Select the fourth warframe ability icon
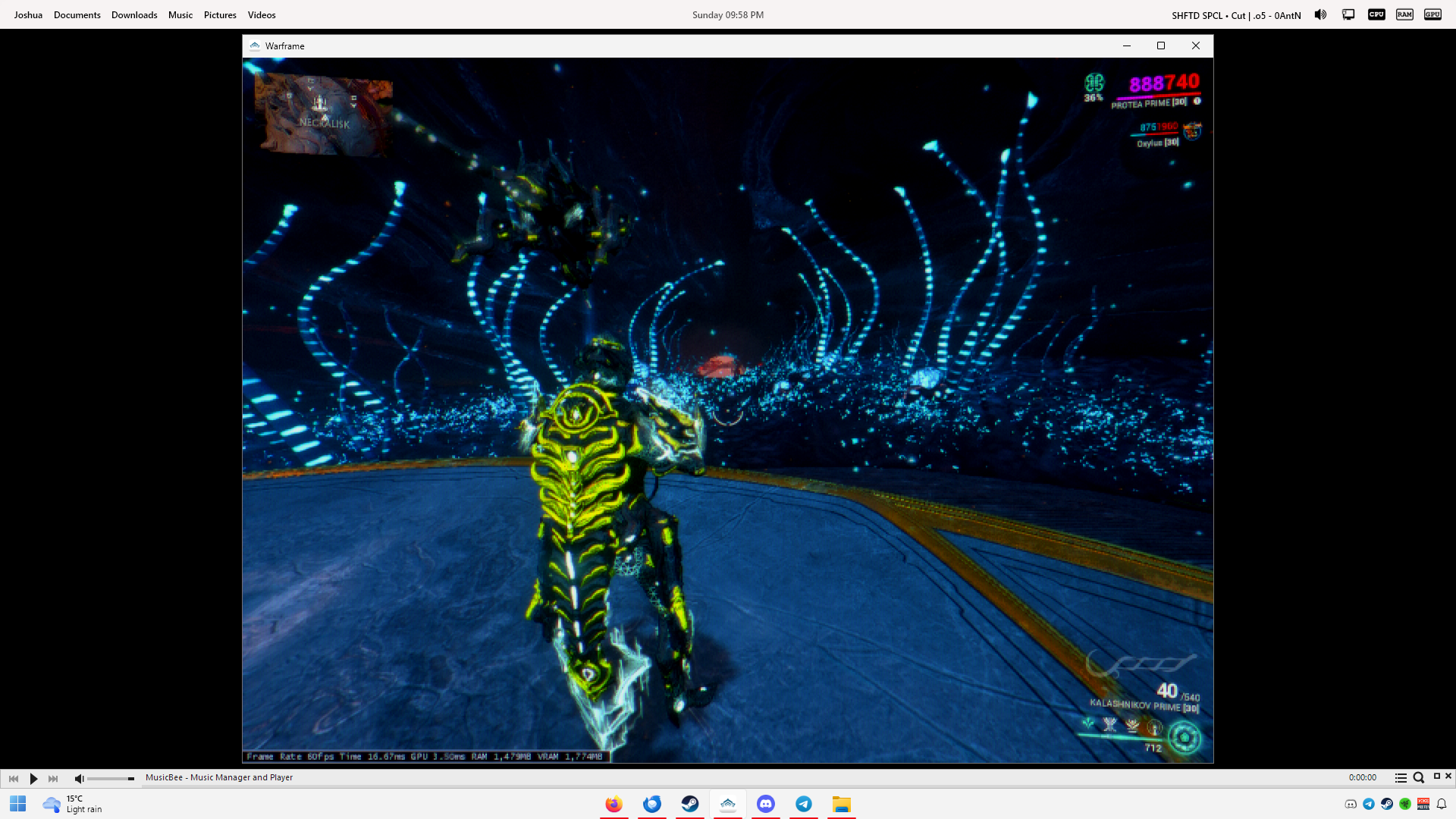The width and height of the screenshot is (1456, 819). pos(1154,728)
